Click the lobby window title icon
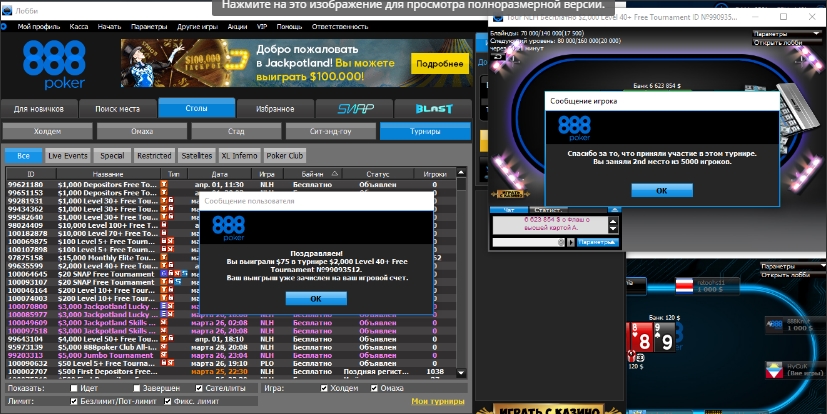This screenshot has height=414, width=827. pos(7,10)
